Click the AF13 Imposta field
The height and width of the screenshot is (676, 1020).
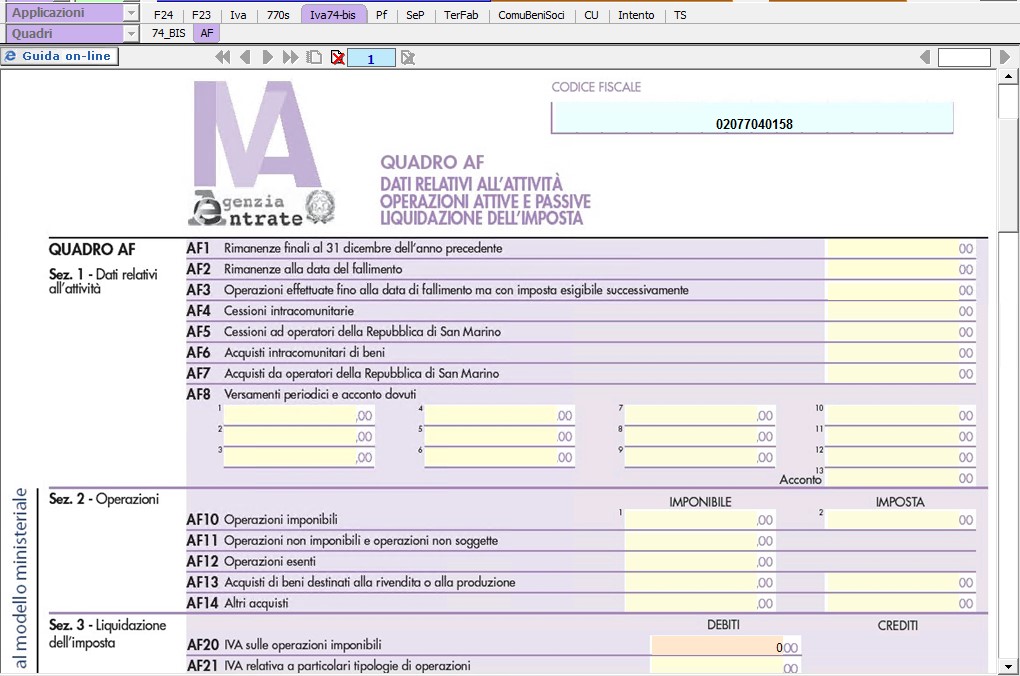click(901, 582)
